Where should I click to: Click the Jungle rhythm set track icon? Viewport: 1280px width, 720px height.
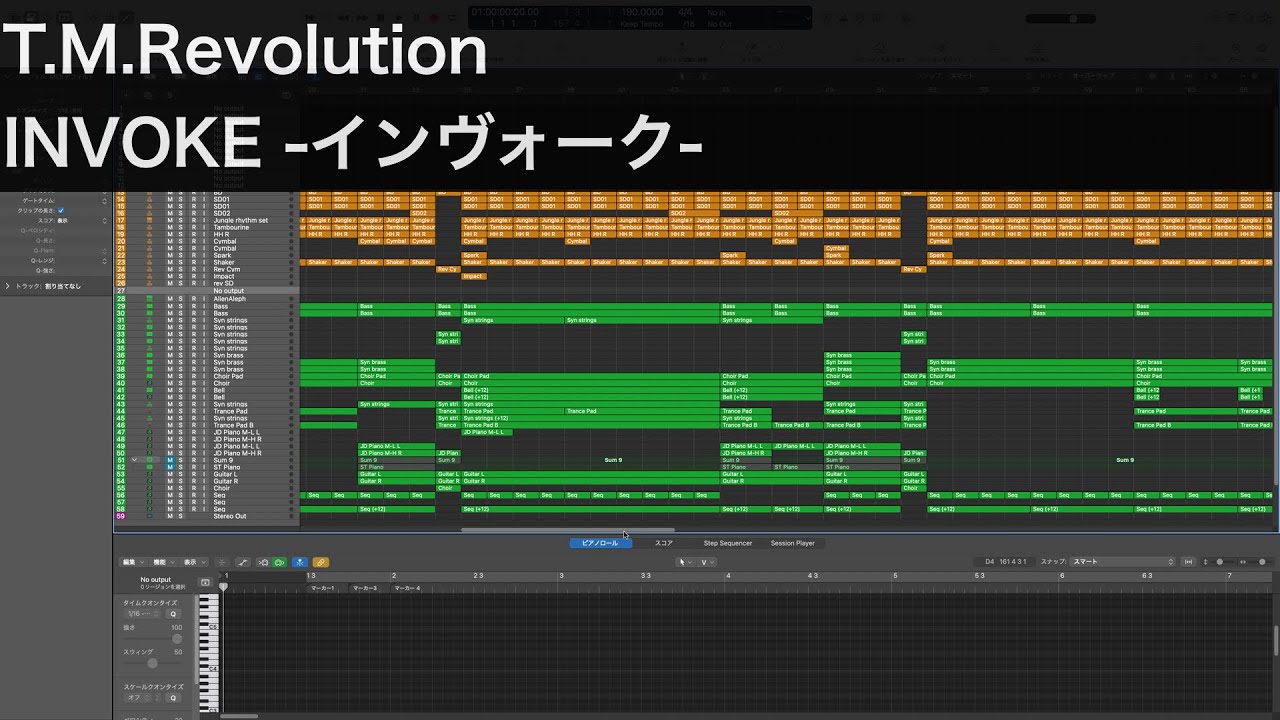pyautogui.click(x=149, y=220)
